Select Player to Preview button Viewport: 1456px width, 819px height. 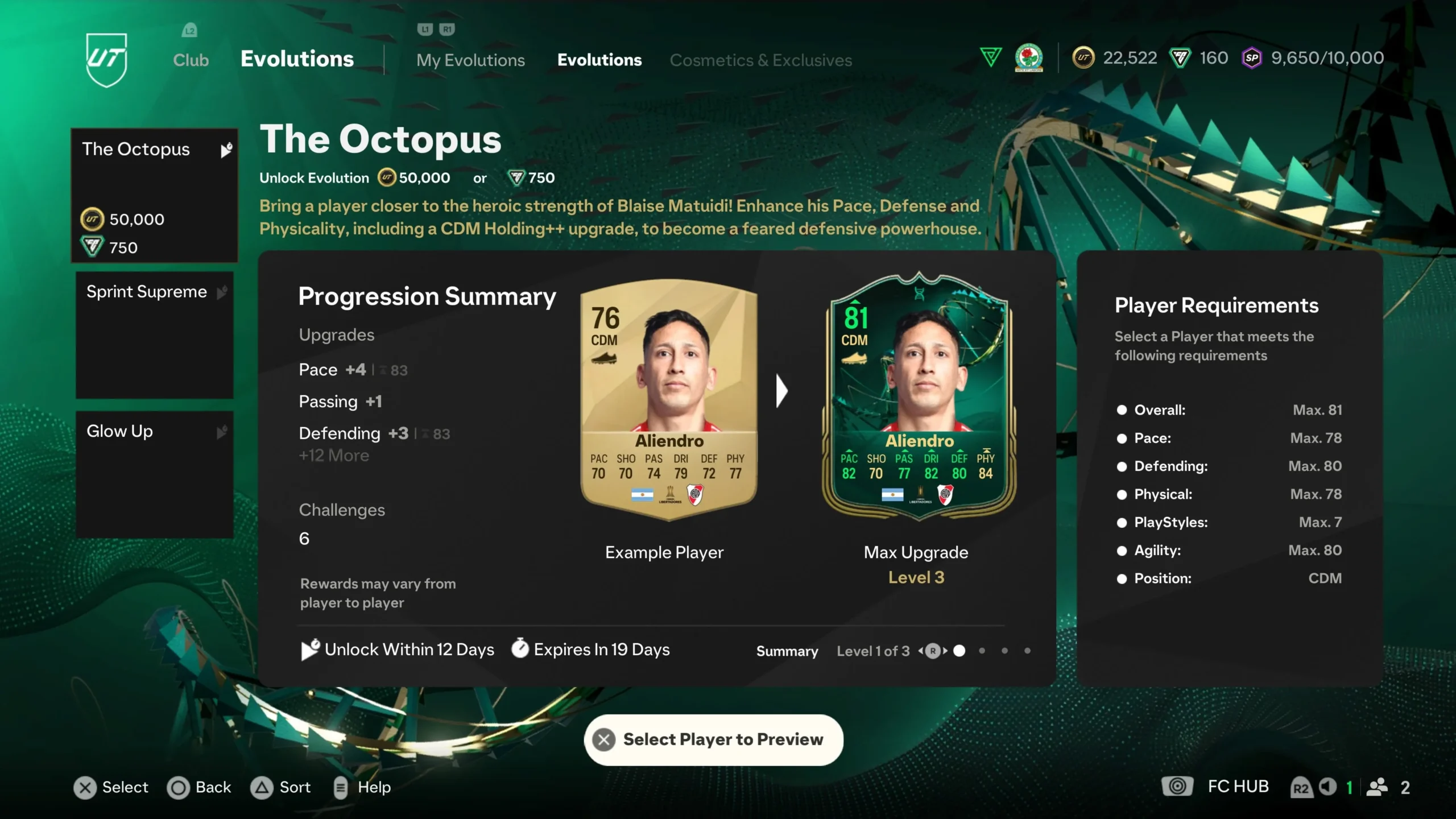714,739
